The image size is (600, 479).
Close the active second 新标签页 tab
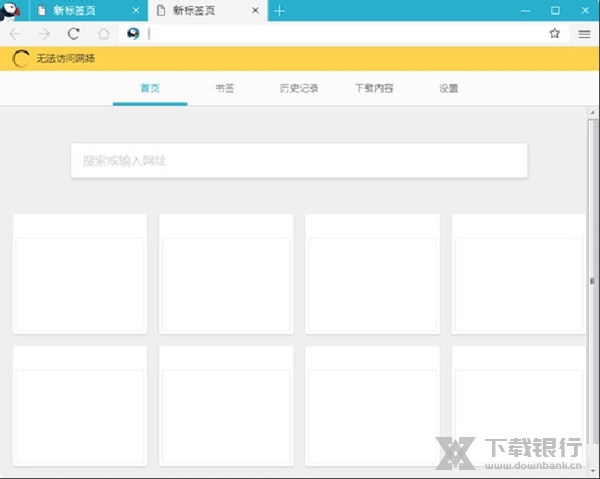[x=255, y=11]
